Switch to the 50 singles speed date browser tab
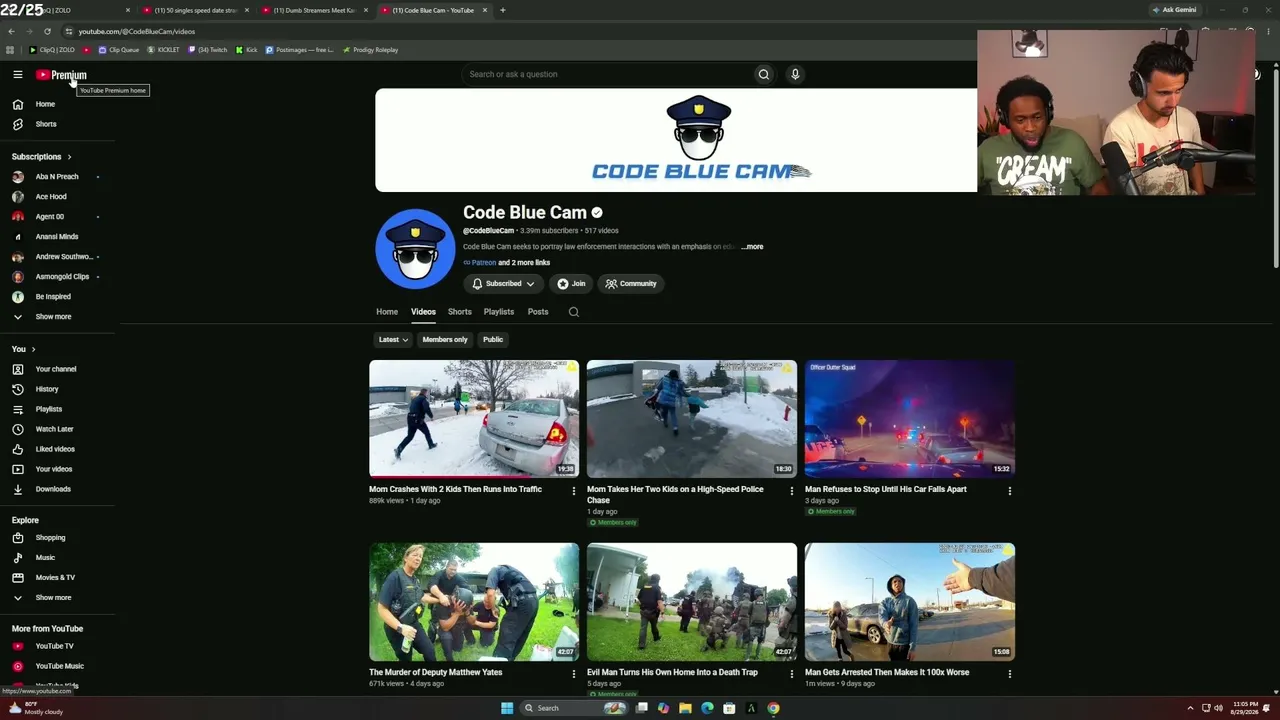The image size is (1280, 720). [195, 10]
